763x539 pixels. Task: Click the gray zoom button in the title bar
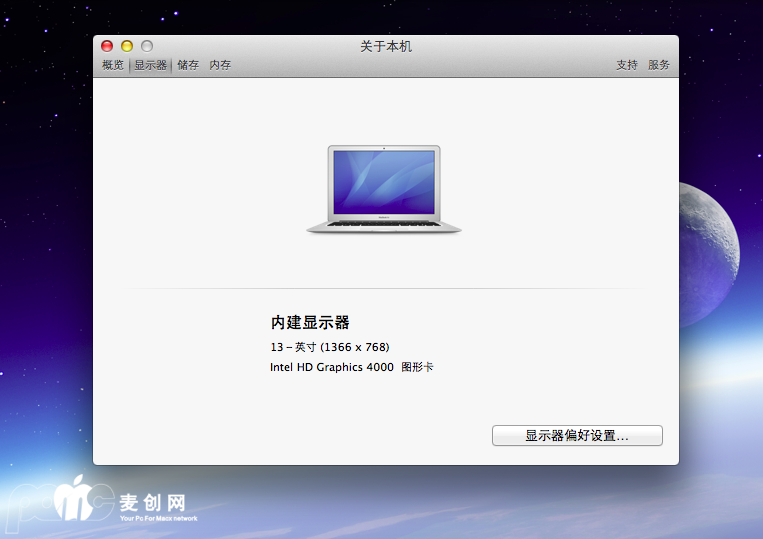[x=147, y=46]
